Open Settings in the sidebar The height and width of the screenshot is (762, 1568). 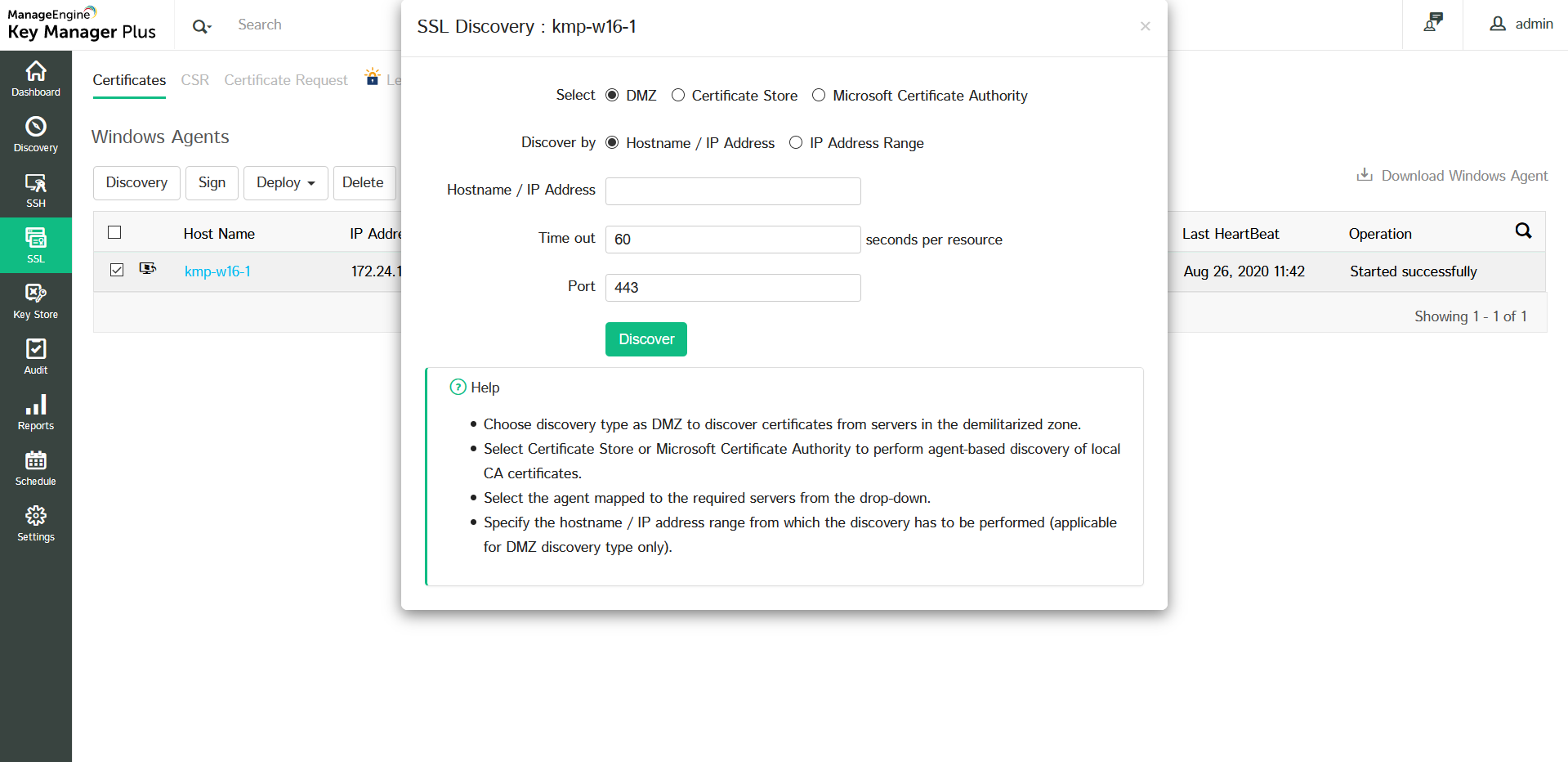(36, 523)
